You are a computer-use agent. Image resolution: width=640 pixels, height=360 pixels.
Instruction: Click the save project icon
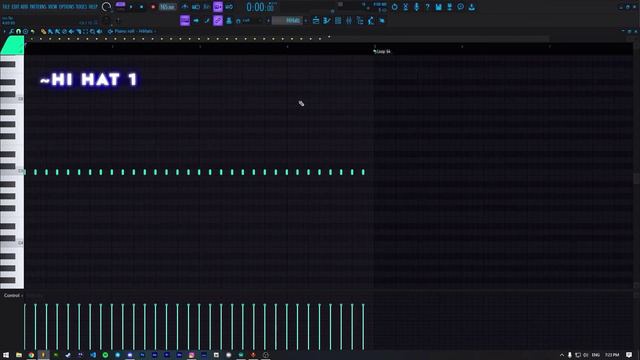pos(438,7)
